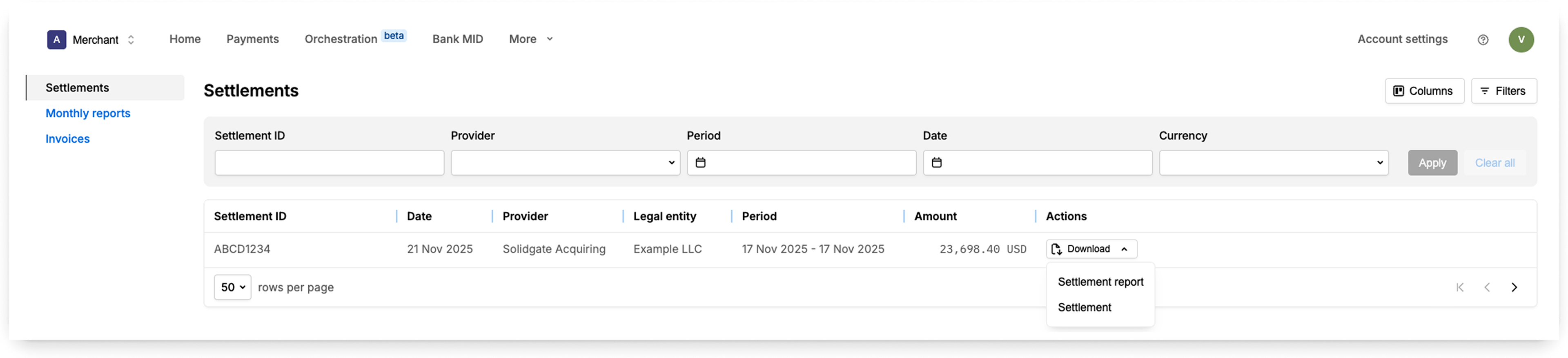This screenshot has height=358, width=1568.
Task: Apply the settlement filters
Action: (x=1432, y=163)
